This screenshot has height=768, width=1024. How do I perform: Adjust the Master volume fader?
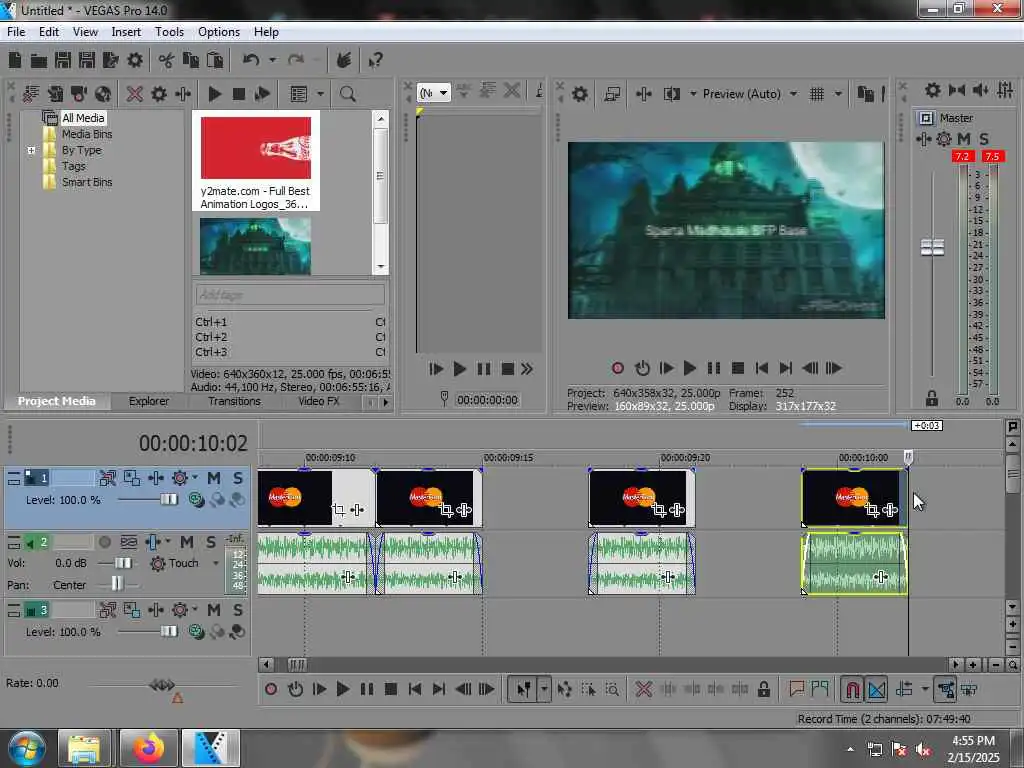(932, 248)
